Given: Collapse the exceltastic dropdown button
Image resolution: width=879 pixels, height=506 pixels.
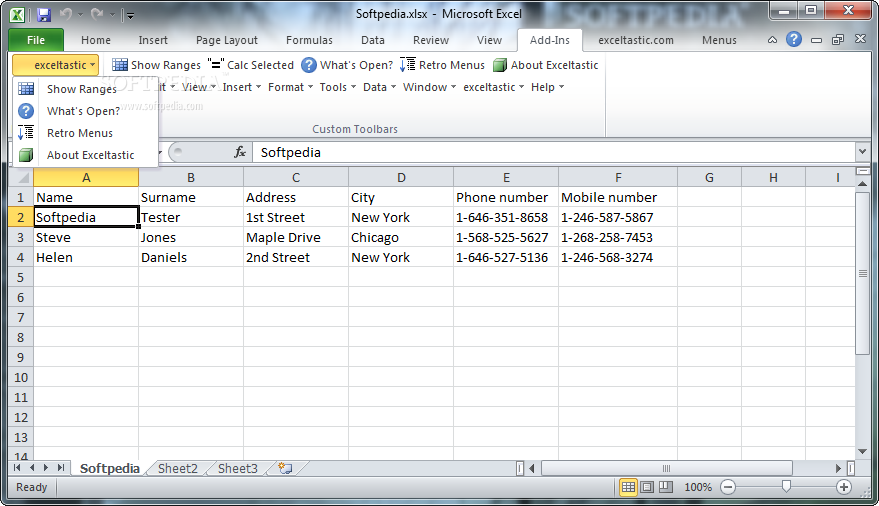Looking at the screenshot, I should (55, 65).
